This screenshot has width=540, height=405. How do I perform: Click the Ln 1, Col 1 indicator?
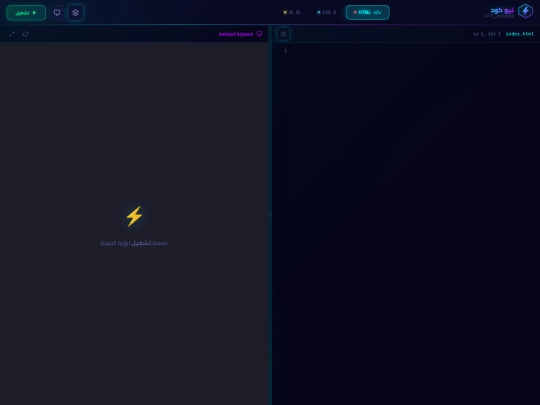pyautogui.click(x=487, y=34)
